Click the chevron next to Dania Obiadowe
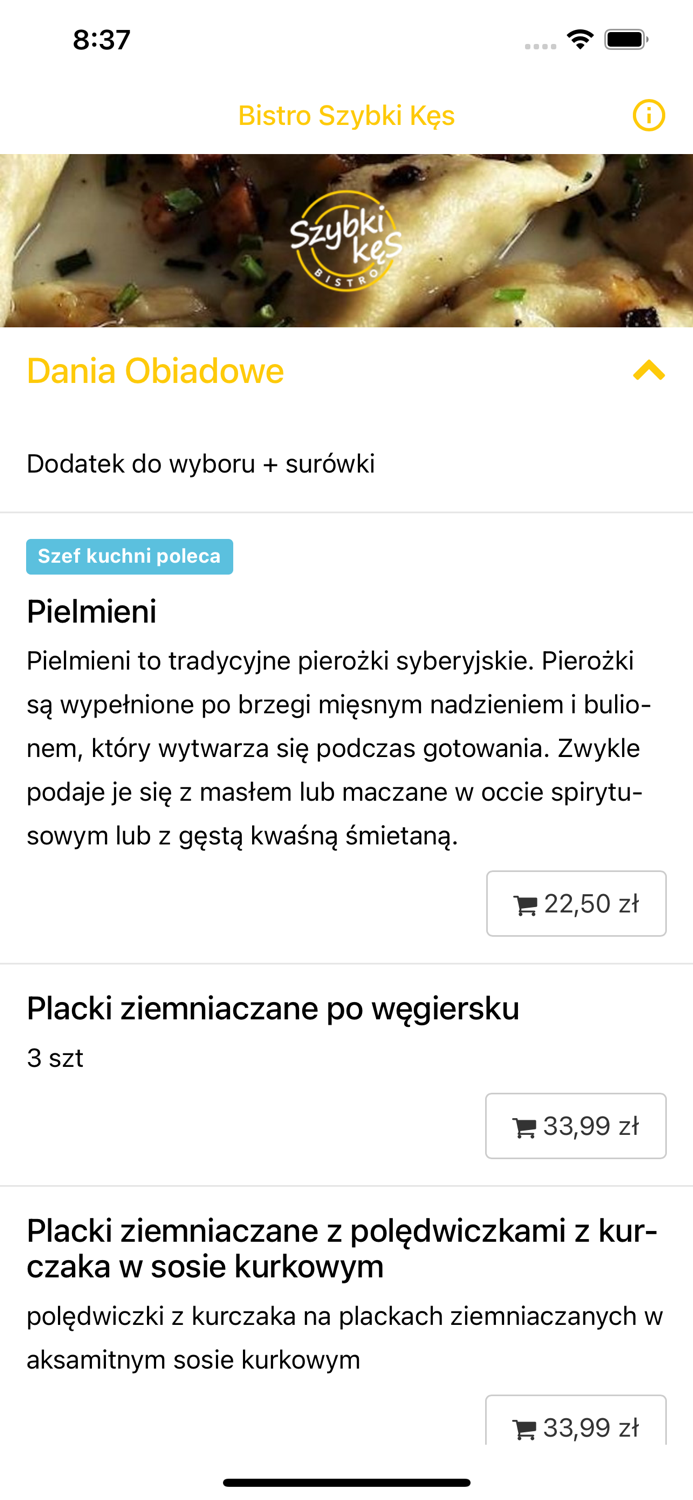The height and width of the screenshot is (1500, 693). (x=649, y=370)
